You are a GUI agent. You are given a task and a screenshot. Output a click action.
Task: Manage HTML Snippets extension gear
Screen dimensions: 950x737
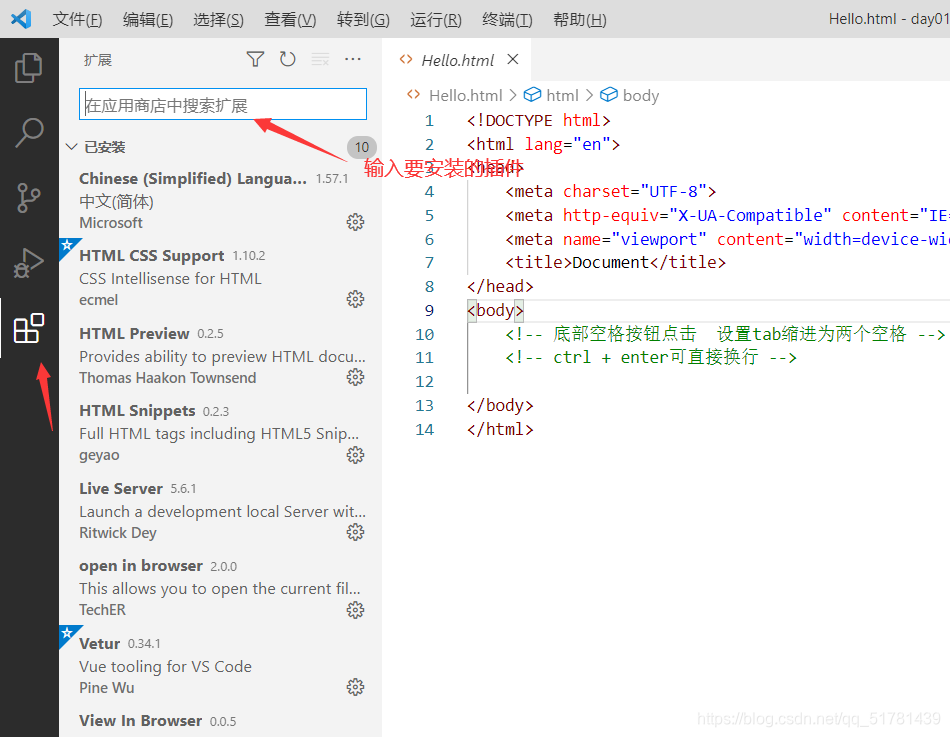(x=355, y=455)
